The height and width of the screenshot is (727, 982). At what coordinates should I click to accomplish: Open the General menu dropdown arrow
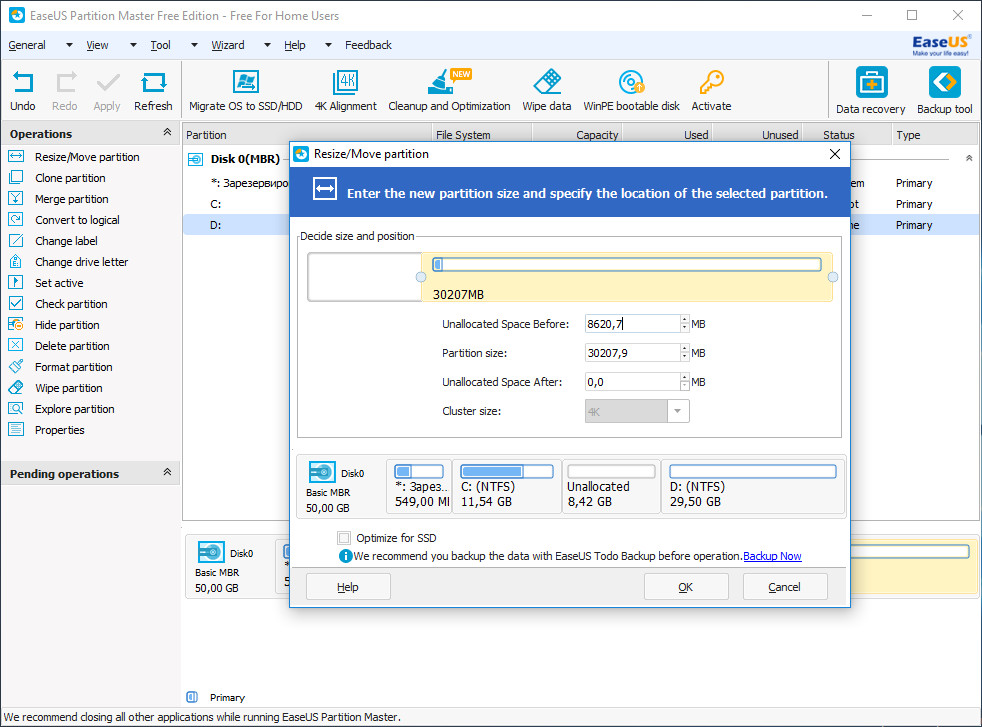tap(70, 45)
